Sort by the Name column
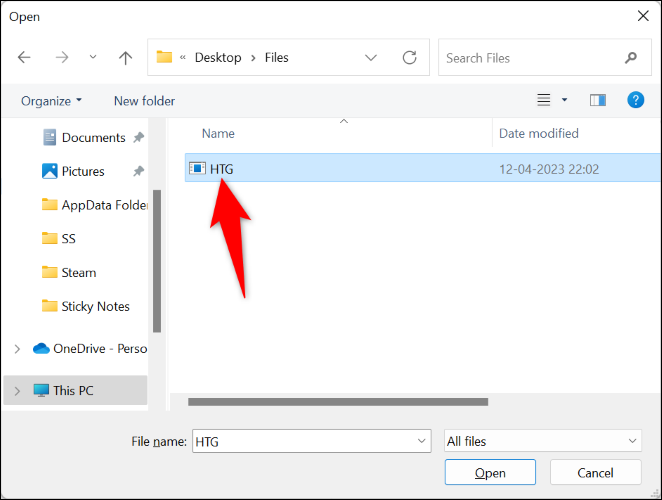 tap(218, 133)
